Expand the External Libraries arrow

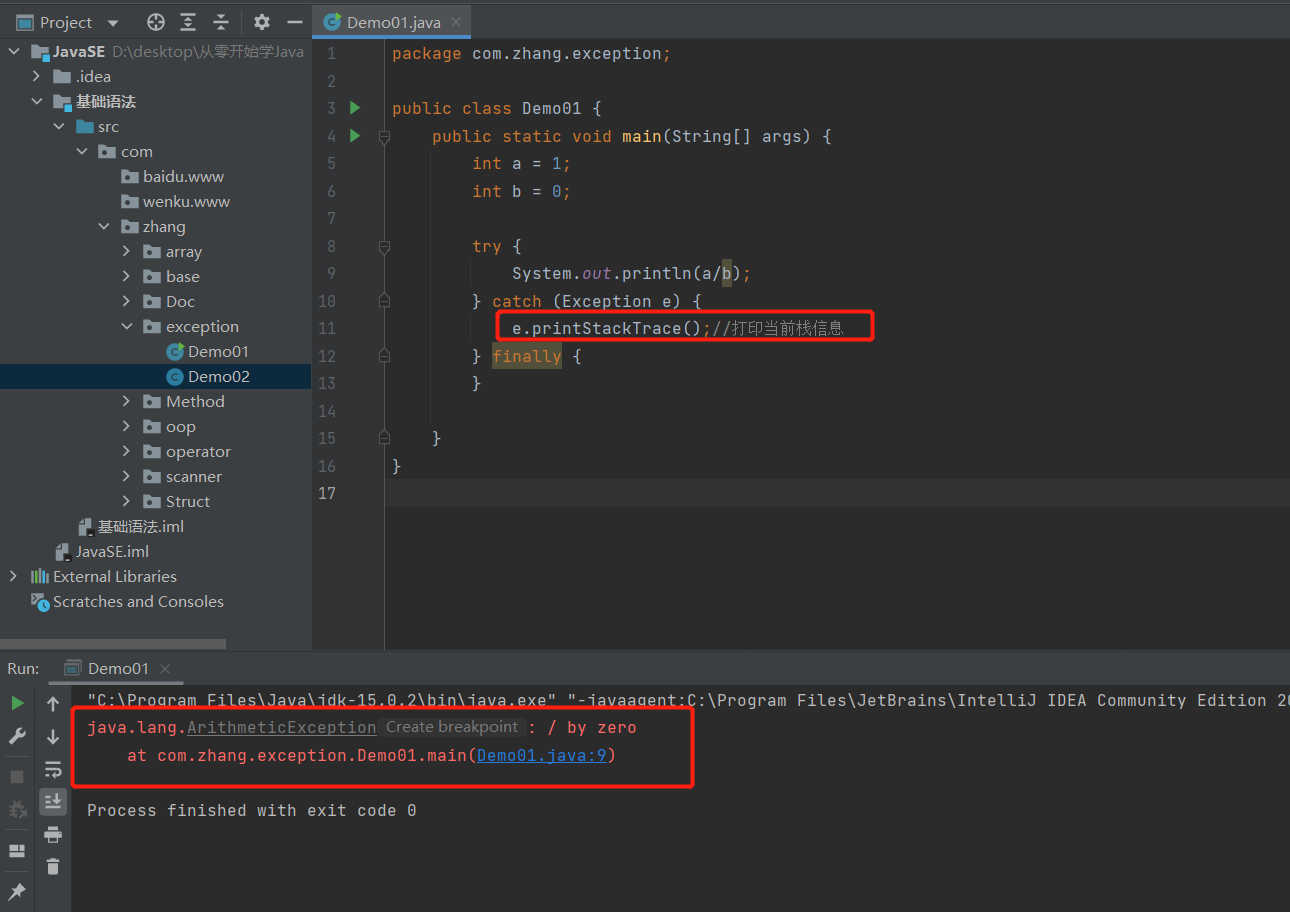pos(13,576)
